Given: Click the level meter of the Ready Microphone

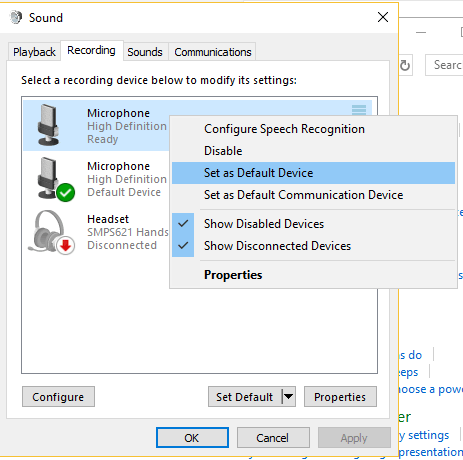Looking at the screenshot, I should (359, 110).
